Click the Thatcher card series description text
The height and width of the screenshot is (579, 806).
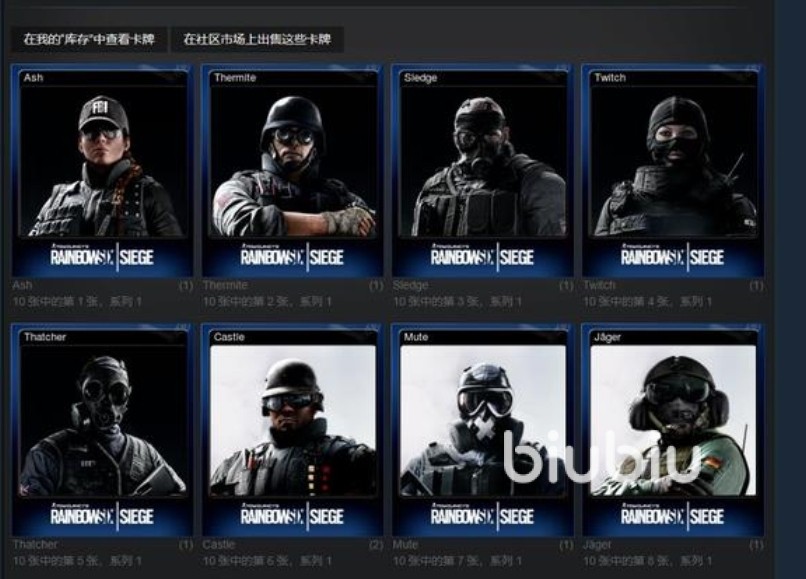click(x=77, y=560)
